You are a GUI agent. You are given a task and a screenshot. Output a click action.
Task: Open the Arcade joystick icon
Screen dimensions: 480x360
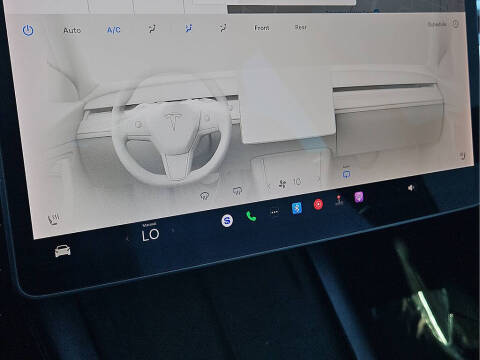[x=339, y=200]
